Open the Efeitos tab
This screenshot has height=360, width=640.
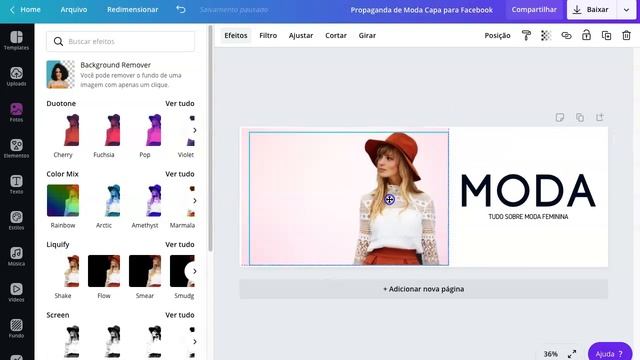(x=236, y=36)
